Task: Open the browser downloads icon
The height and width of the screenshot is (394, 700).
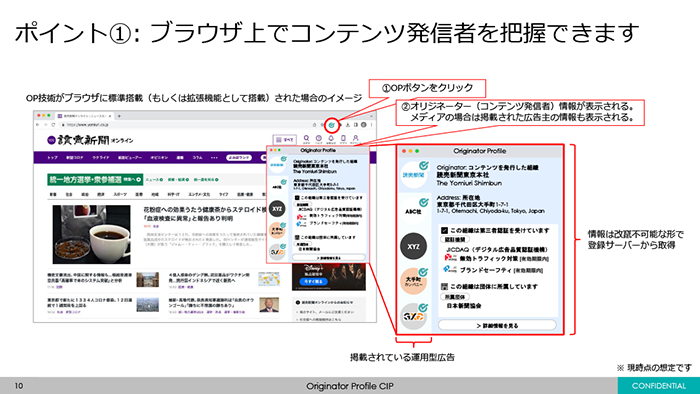Action: (348, 125)
